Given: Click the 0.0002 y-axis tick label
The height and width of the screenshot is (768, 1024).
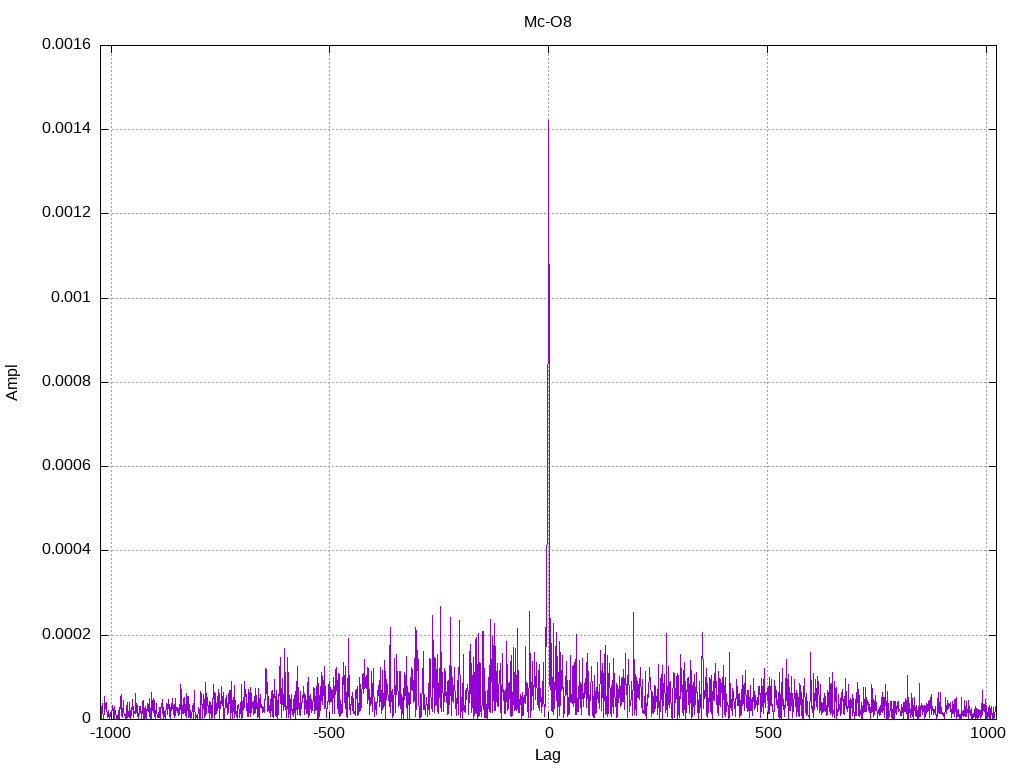Looking at the screenshot, I should coord(66,635).
